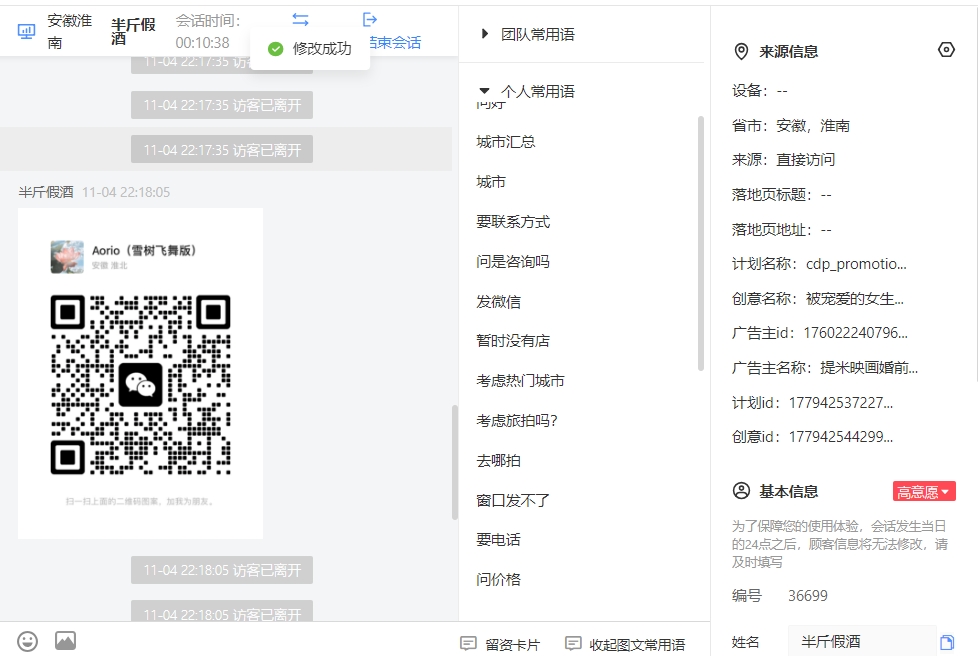Click the 创意名称 被宠爱的女生... value

pyautogui.click(x=855, y=299)
